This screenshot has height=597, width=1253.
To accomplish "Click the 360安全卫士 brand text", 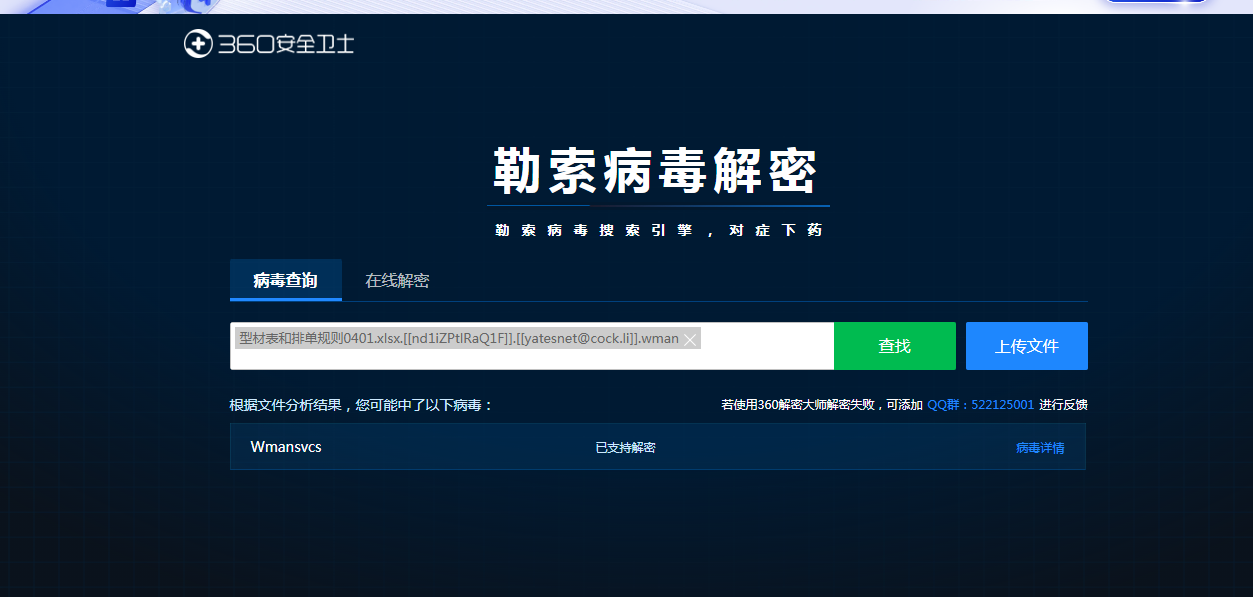I will point(286,44).
